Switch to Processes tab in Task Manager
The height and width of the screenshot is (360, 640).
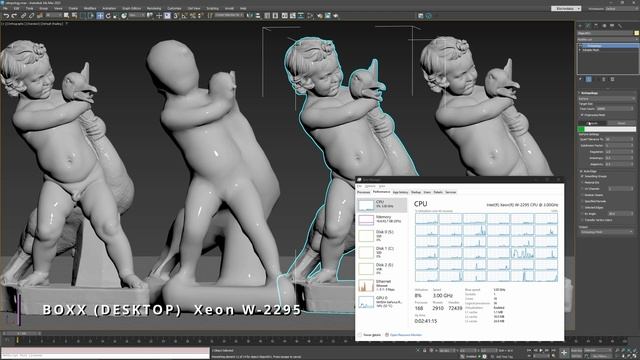click(x=364, y=192)
